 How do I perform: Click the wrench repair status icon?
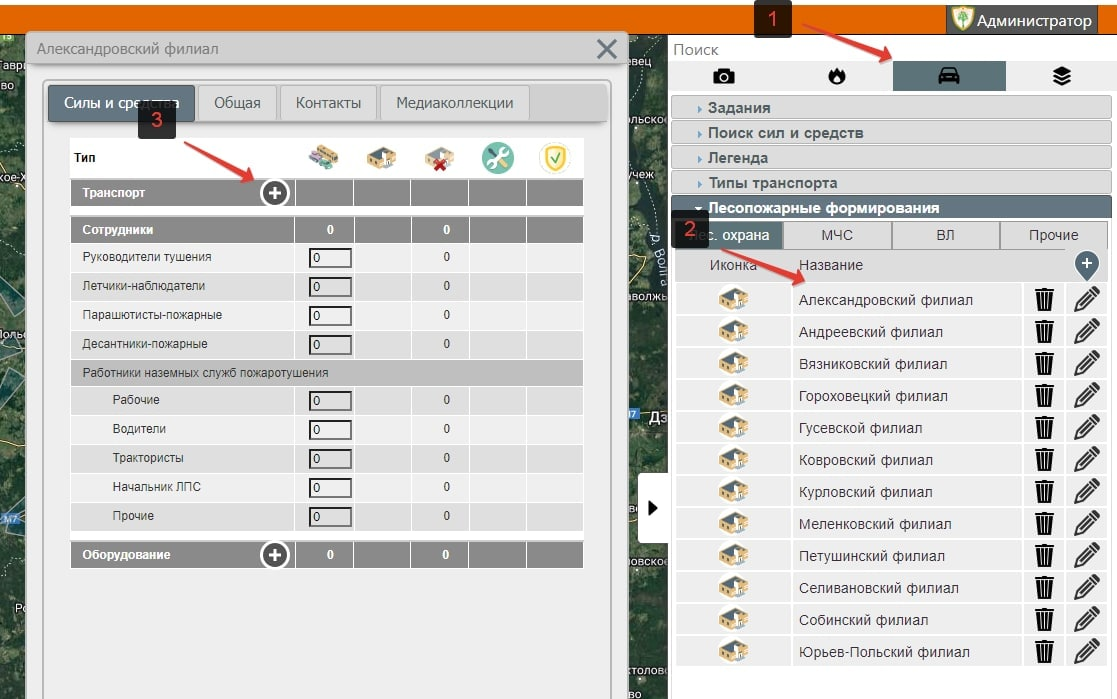coord(497,157)
